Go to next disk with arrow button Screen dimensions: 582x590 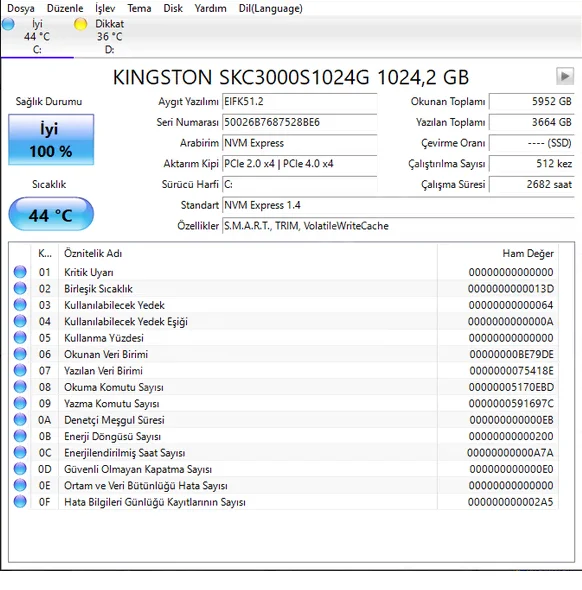pyautogui.click(x=565, y=76)
